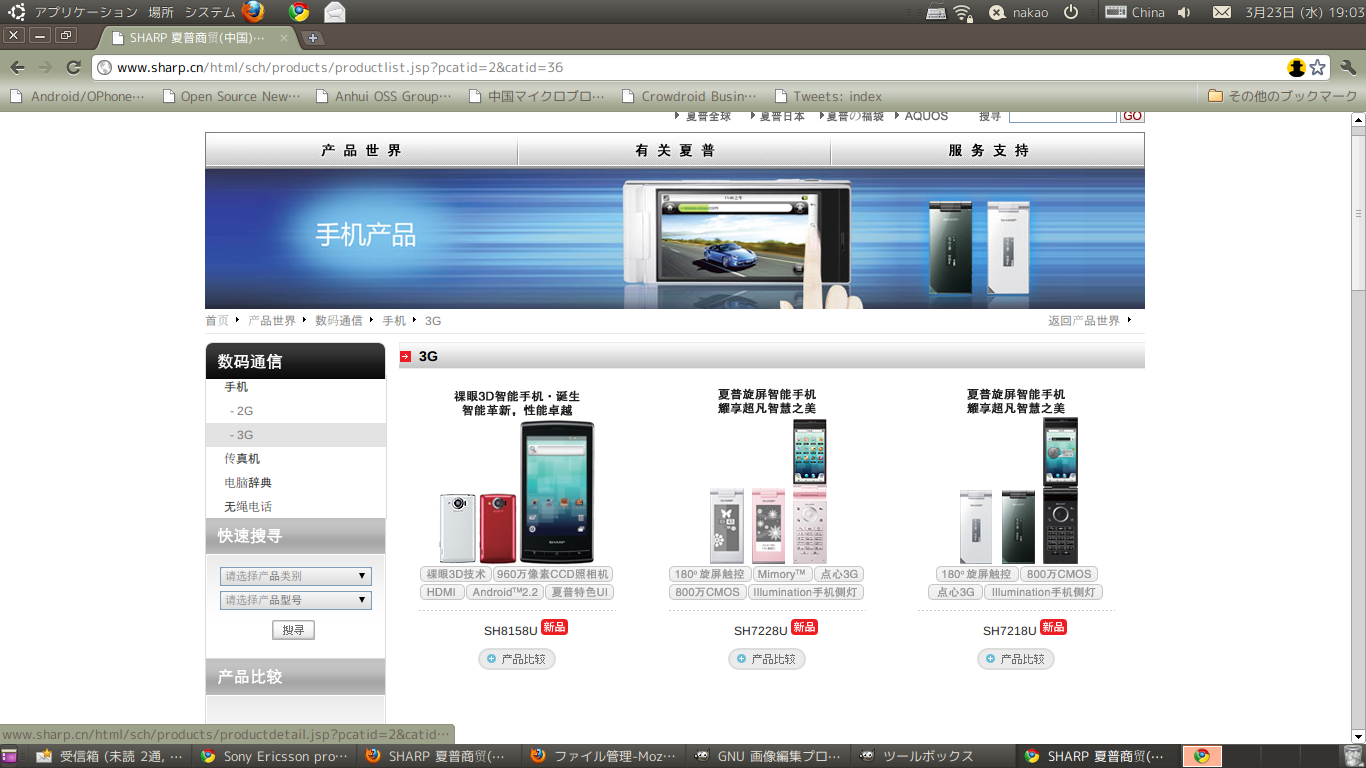Image resolution: width=1366 pixels, height=768 pixels.
Task: Open the 首页 breadcrumb link
Action: (217, 321)
